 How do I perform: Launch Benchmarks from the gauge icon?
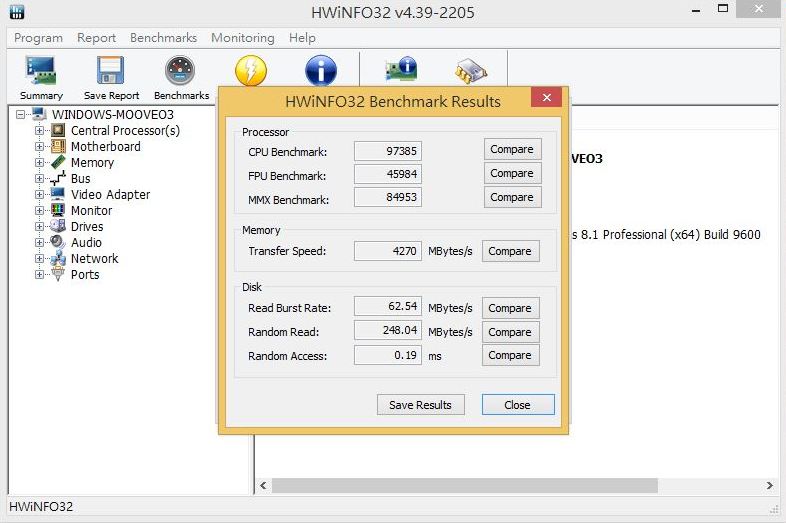tap(180, 70)
